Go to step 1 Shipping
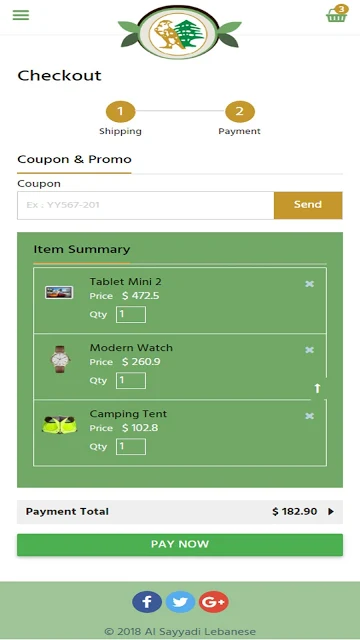The image size is (360, 640). pyautogui.click(x=120, y=112)
